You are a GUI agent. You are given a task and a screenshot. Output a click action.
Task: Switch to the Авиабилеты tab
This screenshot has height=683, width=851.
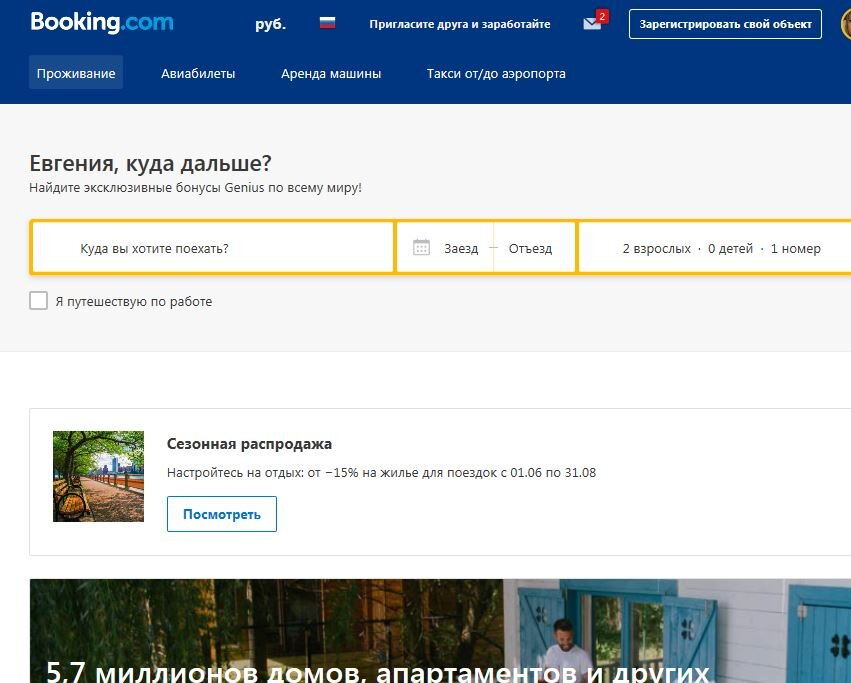pyautogui.click(x=198, y=73)
